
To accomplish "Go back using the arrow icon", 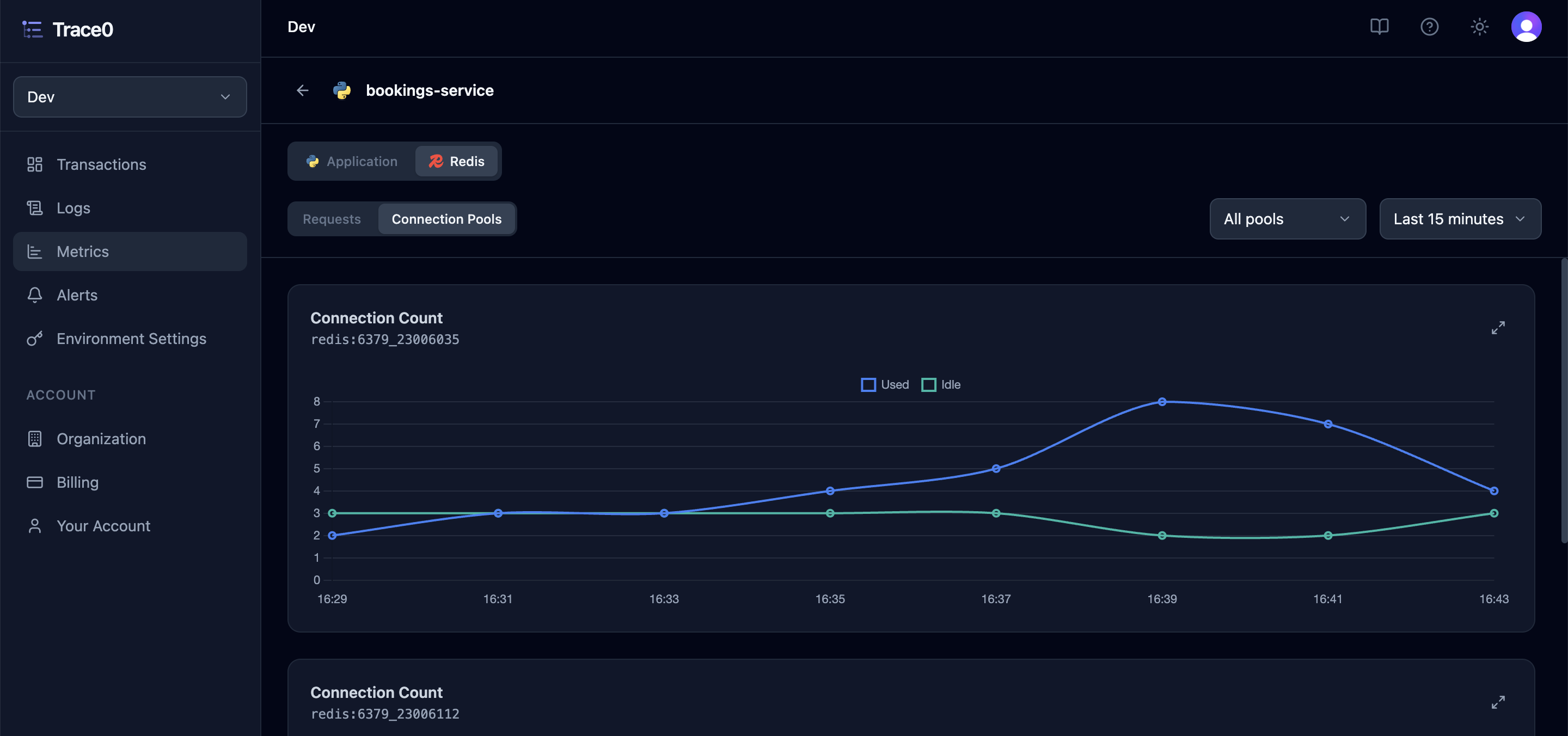I will point(303,90).
